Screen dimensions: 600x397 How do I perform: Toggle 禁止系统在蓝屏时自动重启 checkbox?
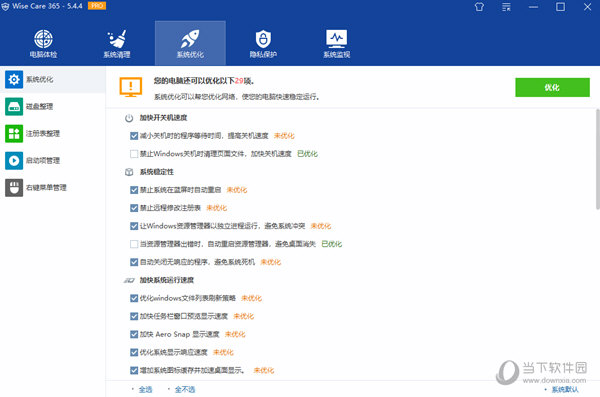click(x=134, y=190)
